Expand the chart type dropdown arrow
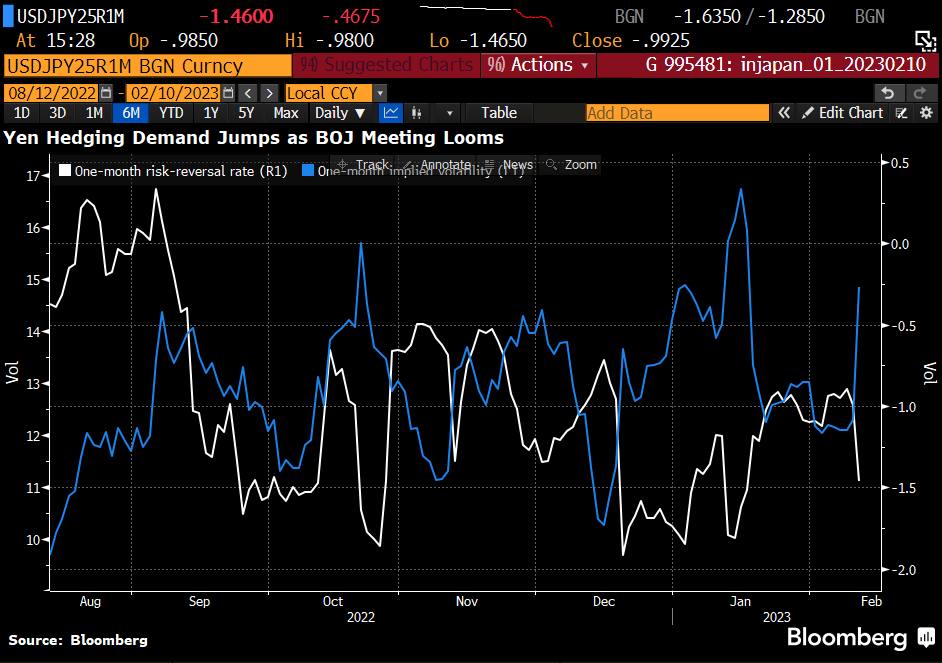Screen dimensions: 942x663 (449, 113)
